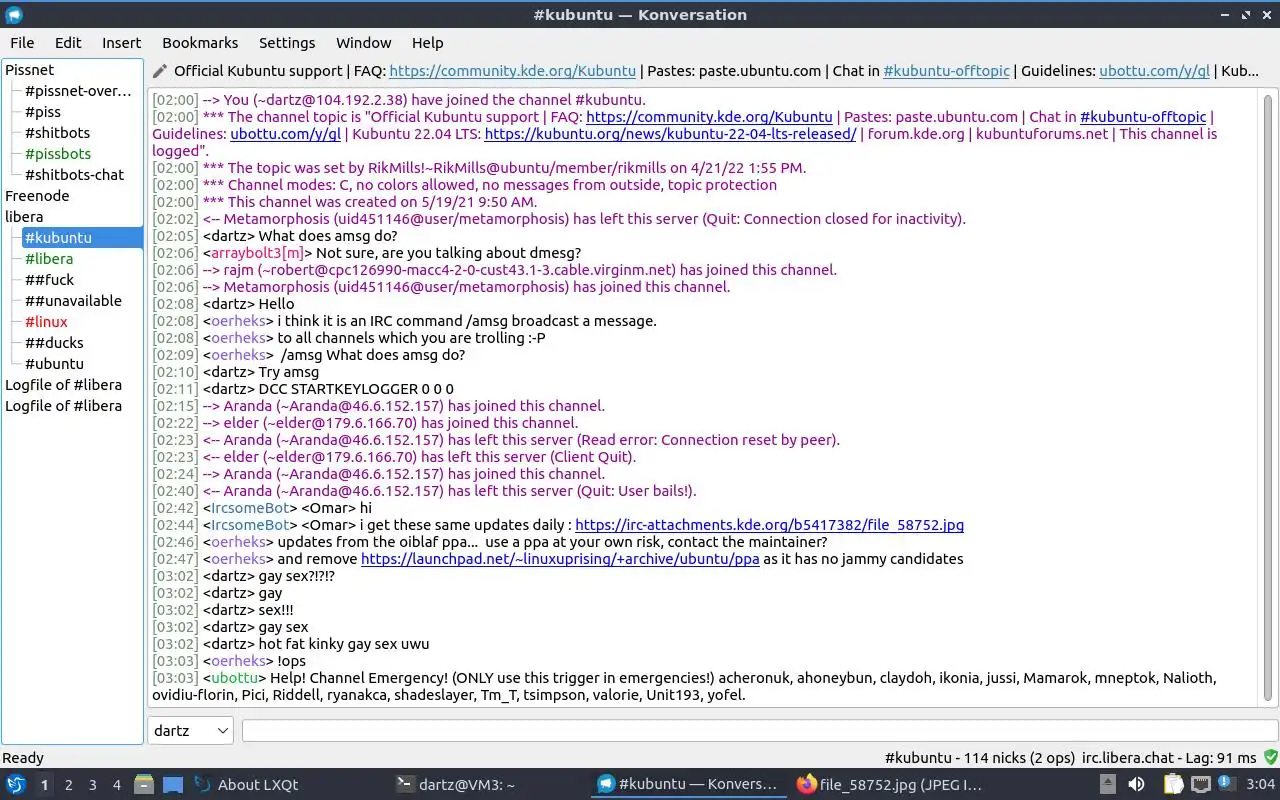Click the Konversation window icon in title bar
The height and width of the screenshot is (800, 1280).
[x=14, y=14]
